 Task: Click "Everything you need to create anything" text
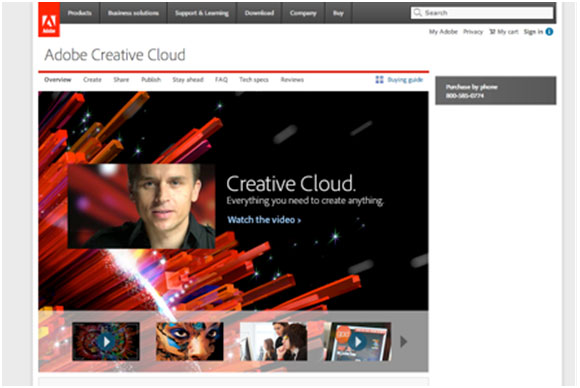[x=305, y=201]
